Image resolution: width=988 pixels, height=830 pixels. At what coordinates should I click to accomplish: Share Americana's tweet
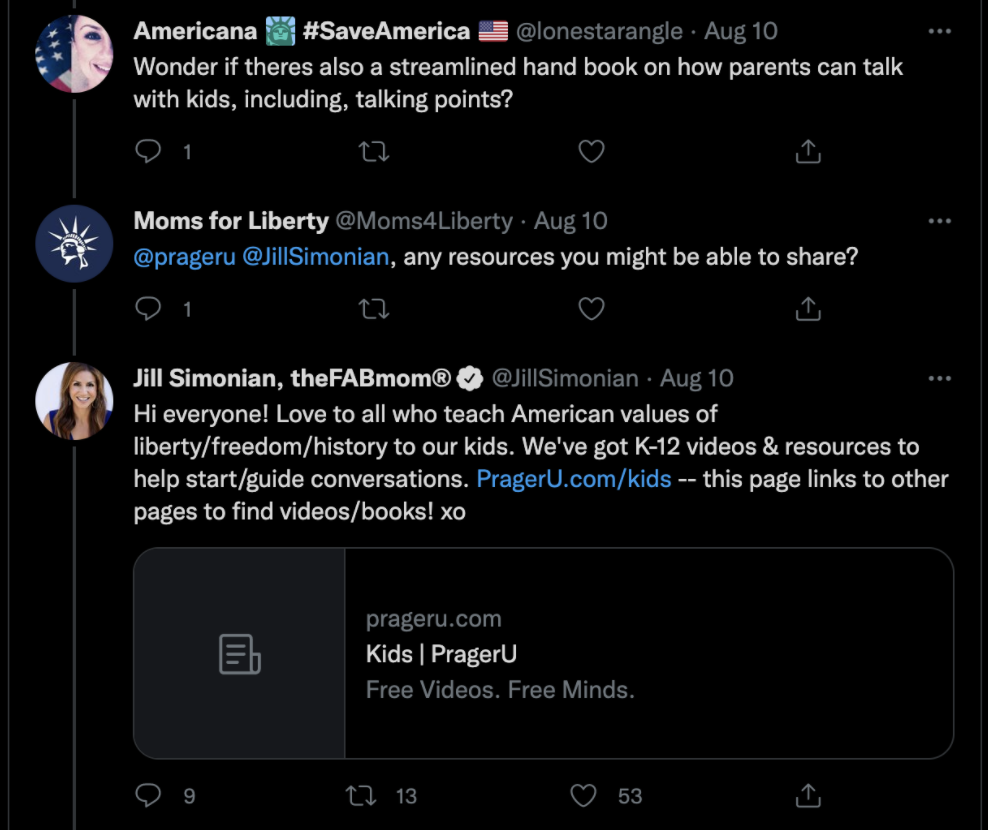(x=808, y=151)
